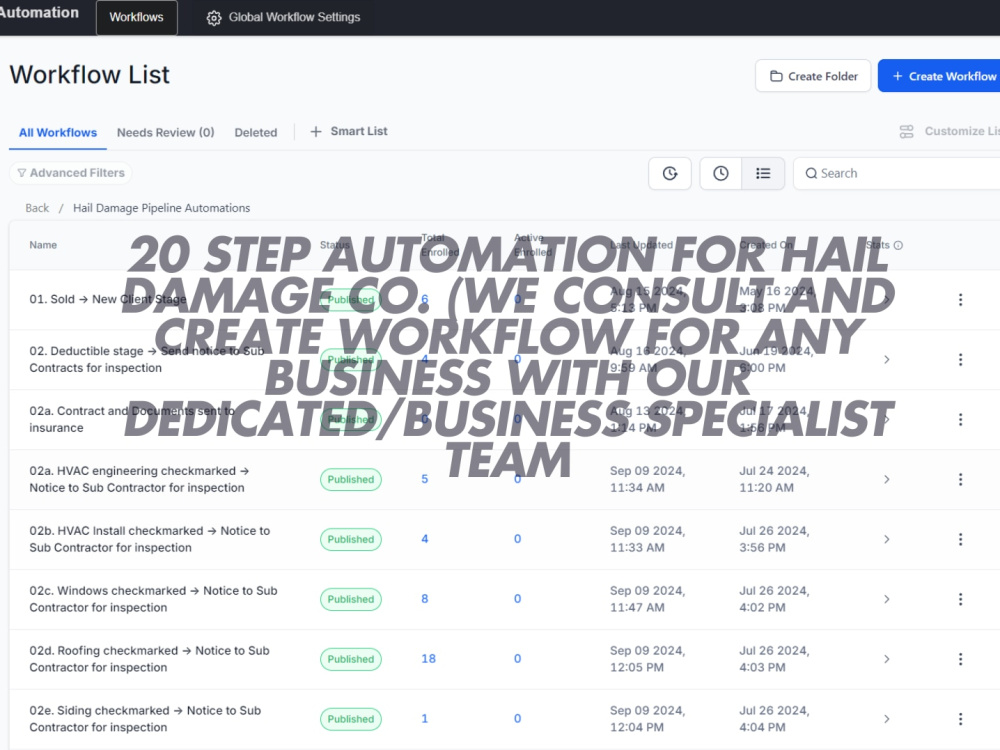This screenshot has height=750, width=1000.
Task: Click total enrolled count 18 for Roofing
Action: point(429,659)
